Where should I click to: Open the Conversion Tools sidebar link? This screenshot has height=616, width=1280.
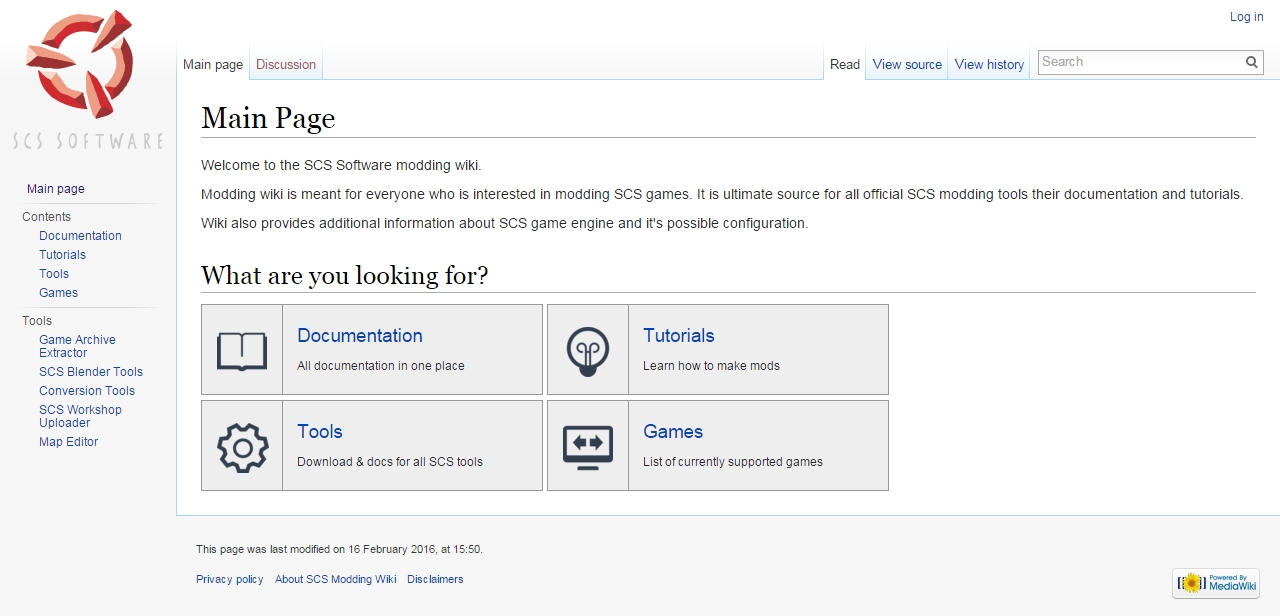pyautogui.click(x=87, y=391)
